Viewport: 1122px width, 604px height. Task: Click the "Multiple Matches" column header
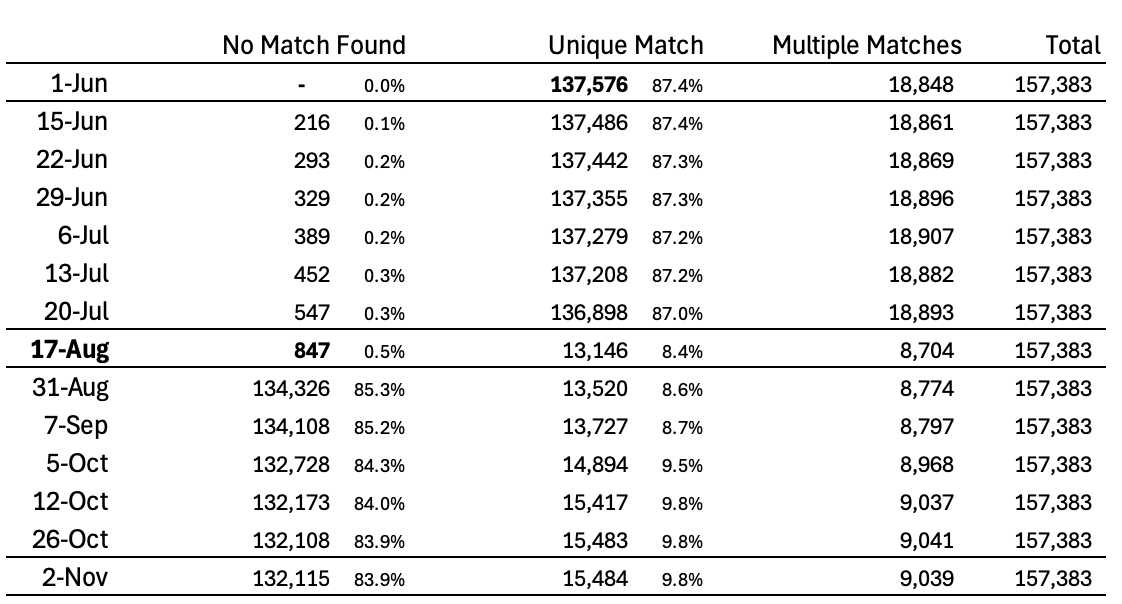[867, 45]
